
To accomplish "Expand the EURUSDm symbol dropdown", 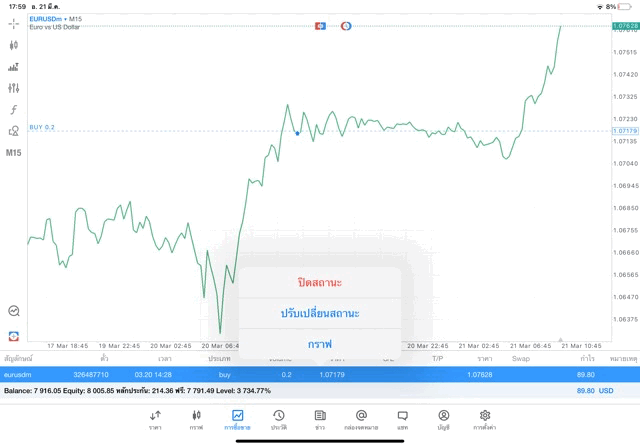I will pos(48,19).
